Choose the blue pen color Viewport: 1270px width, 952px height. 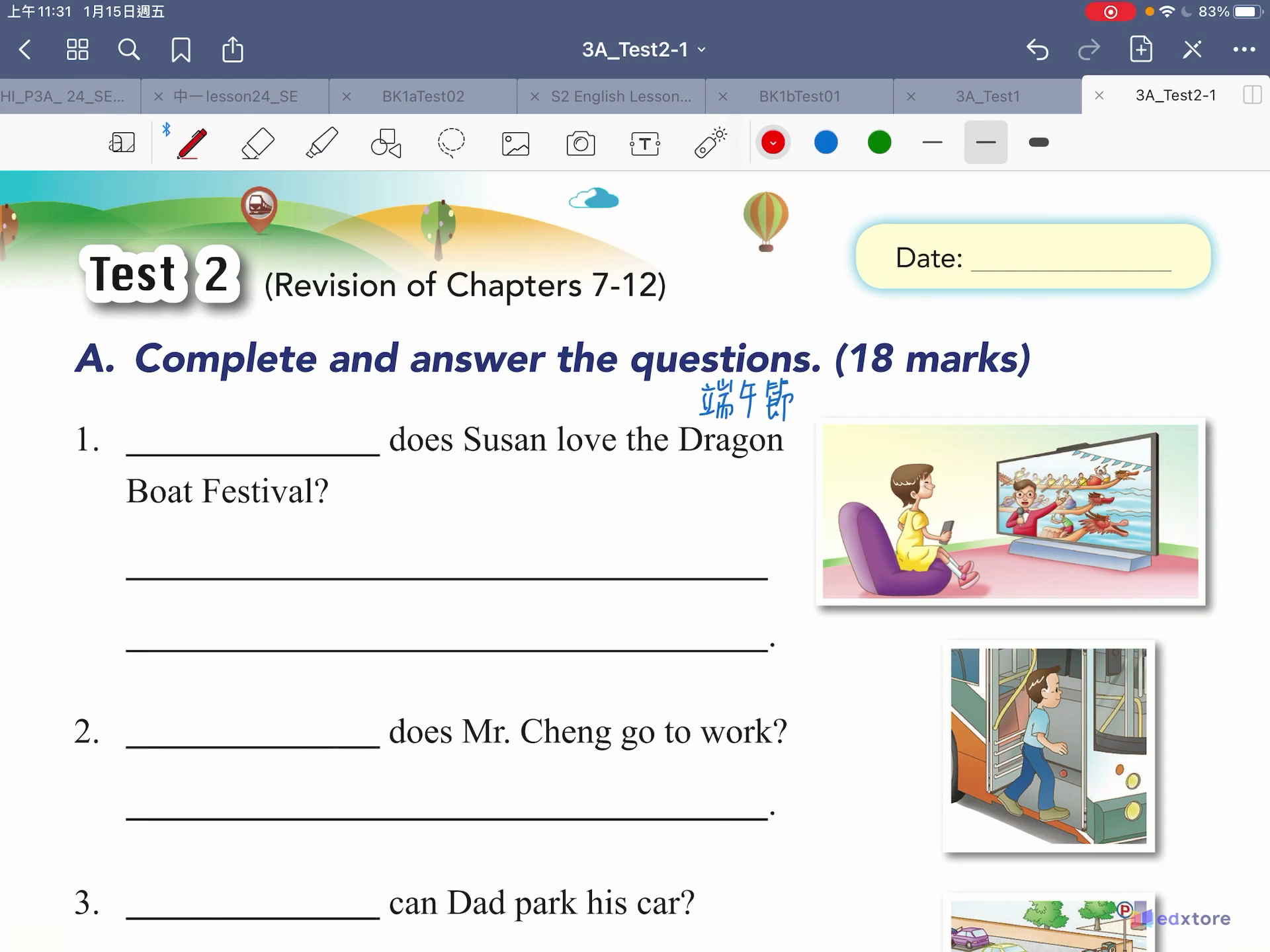pyautogui.click(x=826, y=142)
